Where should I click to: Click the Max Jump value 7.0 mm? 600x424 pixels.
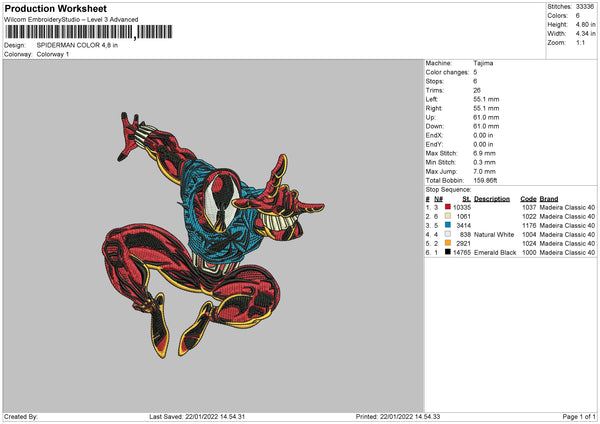pos(484,171)
